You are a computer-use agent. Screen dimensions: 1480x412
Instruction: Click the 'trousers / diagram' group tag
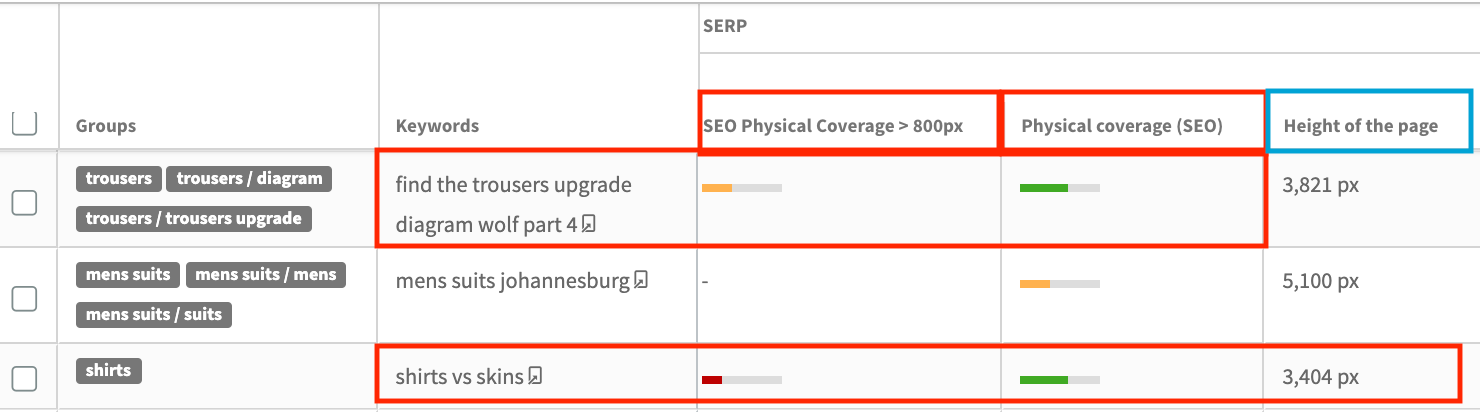[250, 179]
